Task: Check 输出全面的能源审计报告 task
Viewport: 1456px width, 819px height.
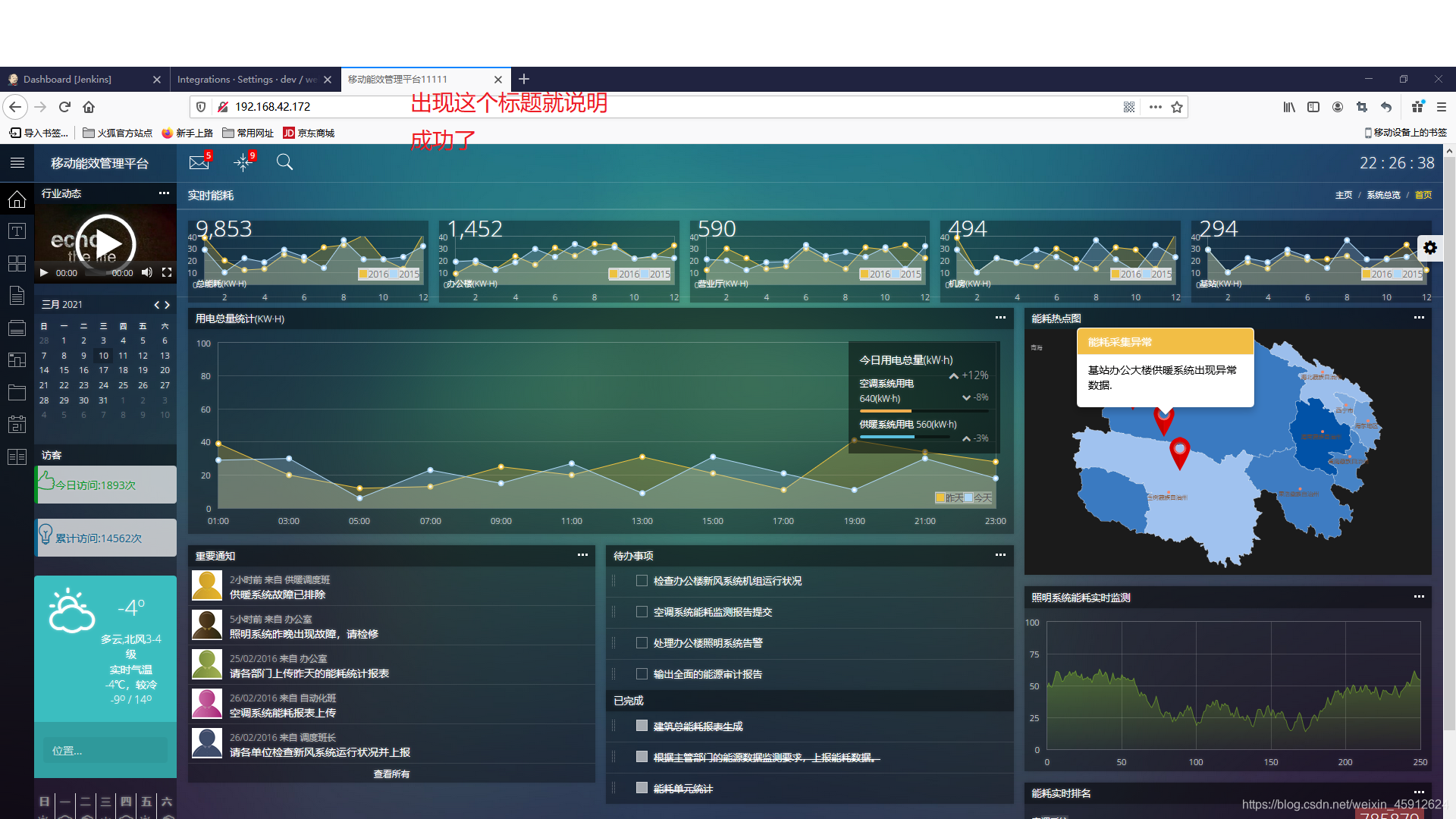Action: tap(642, 674)
